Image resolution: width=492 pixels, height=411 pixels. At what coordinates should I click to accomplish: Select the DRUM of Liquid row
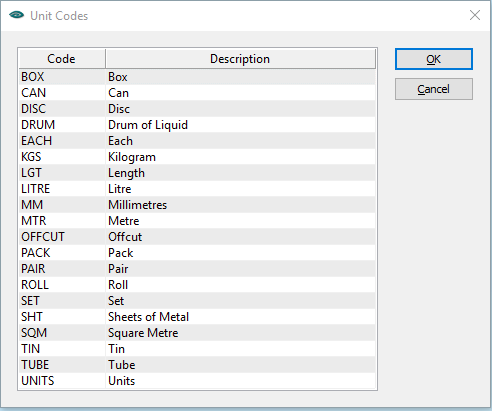coord(197,125)
